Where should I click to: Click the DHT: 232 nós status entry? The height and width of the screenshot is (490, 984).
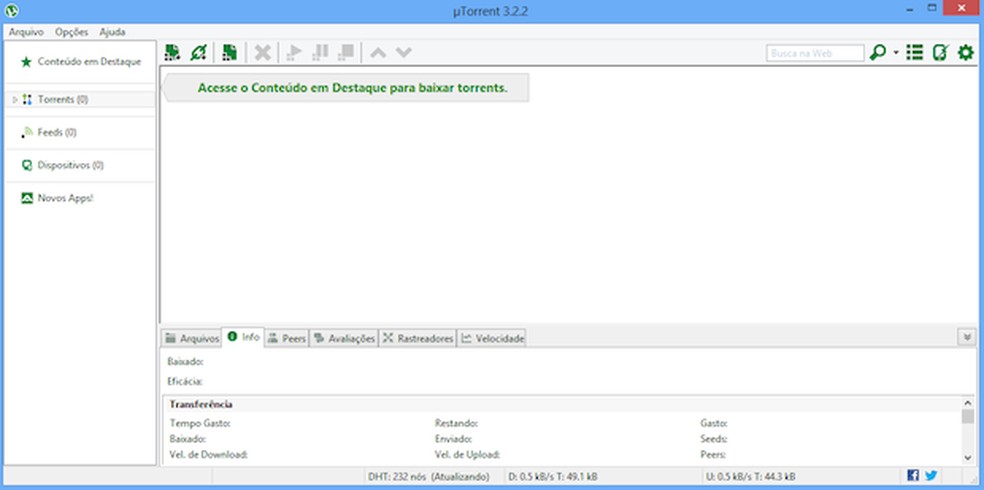click(428, 476)
